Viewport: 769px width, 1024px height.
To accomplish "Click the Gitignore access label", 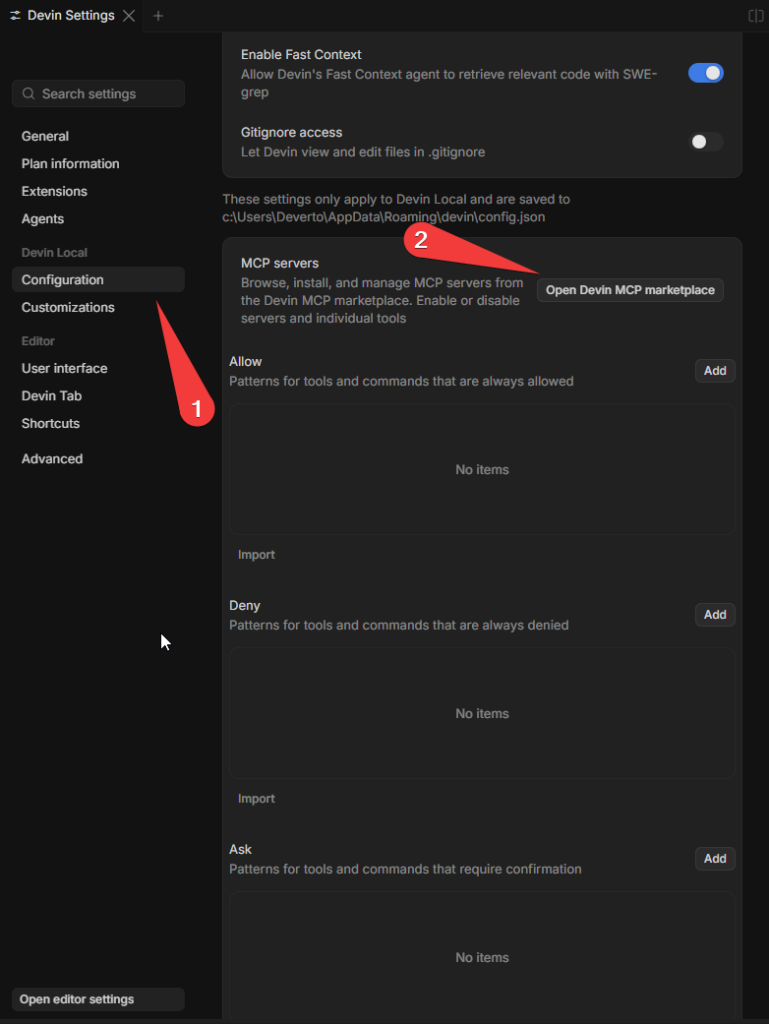I will click(291, 133).
